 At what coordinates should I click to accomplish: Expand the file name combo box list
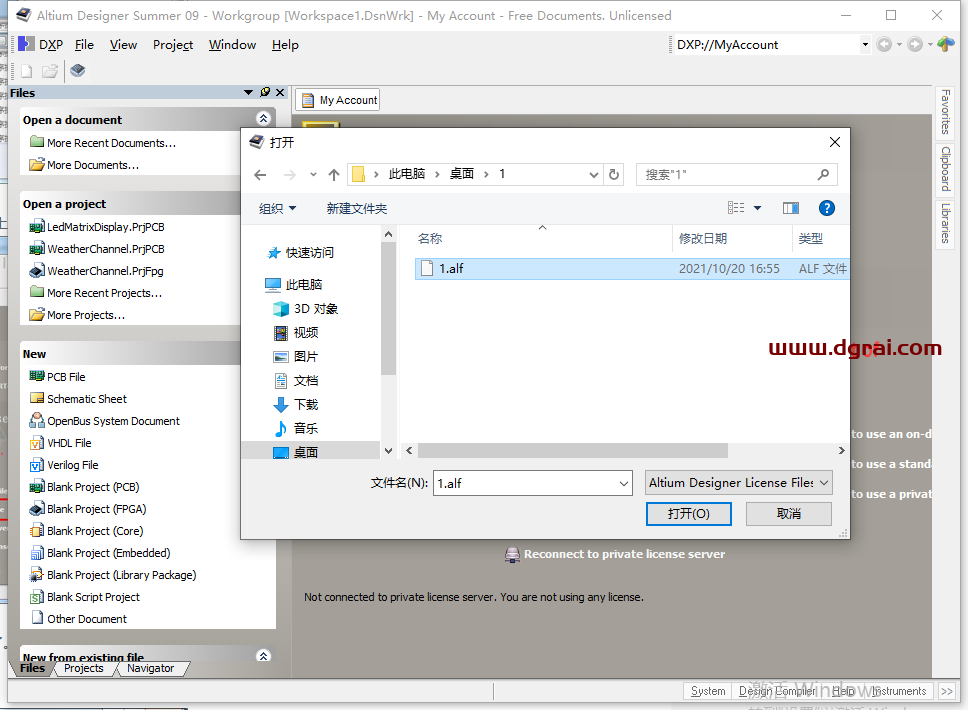(x=622, y=483)
